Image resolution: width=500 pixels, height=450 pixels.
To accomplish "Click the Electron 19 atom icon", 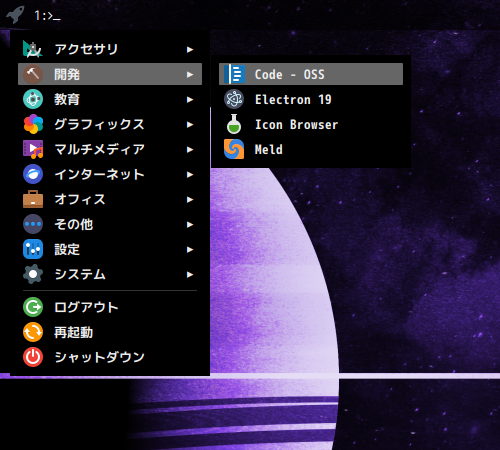I will pyautogui.click(x=234, y=99).
